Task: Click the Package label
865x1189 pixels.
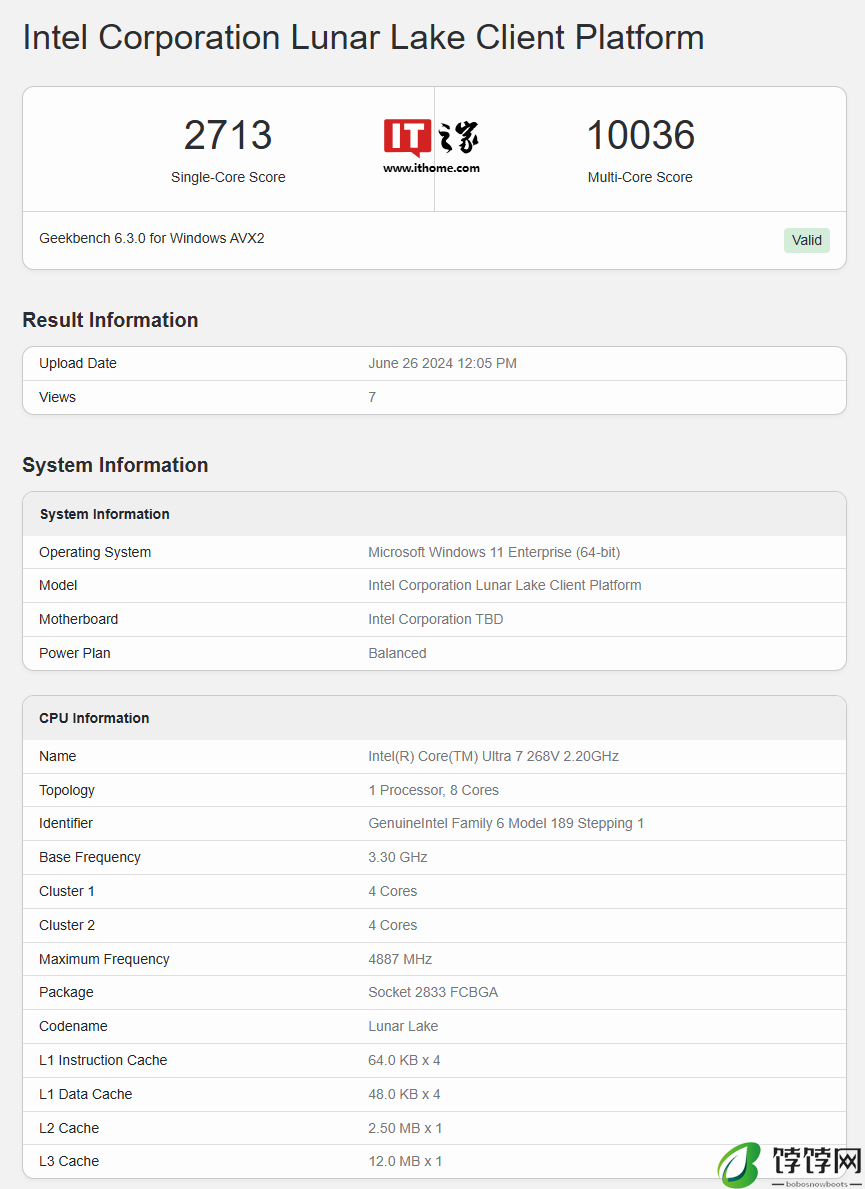Action: (x=66, y=993)
